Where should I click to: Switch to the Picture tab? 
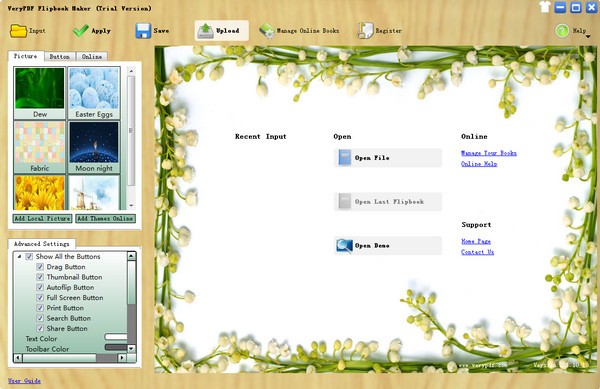pos(26,56)
